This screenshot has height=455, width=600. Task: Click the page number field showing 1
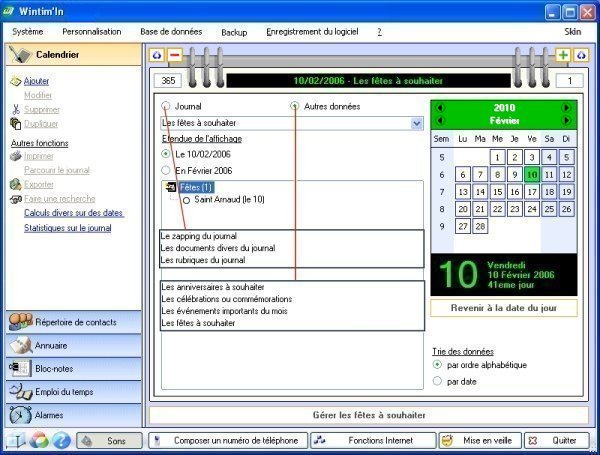pos(569,81)
